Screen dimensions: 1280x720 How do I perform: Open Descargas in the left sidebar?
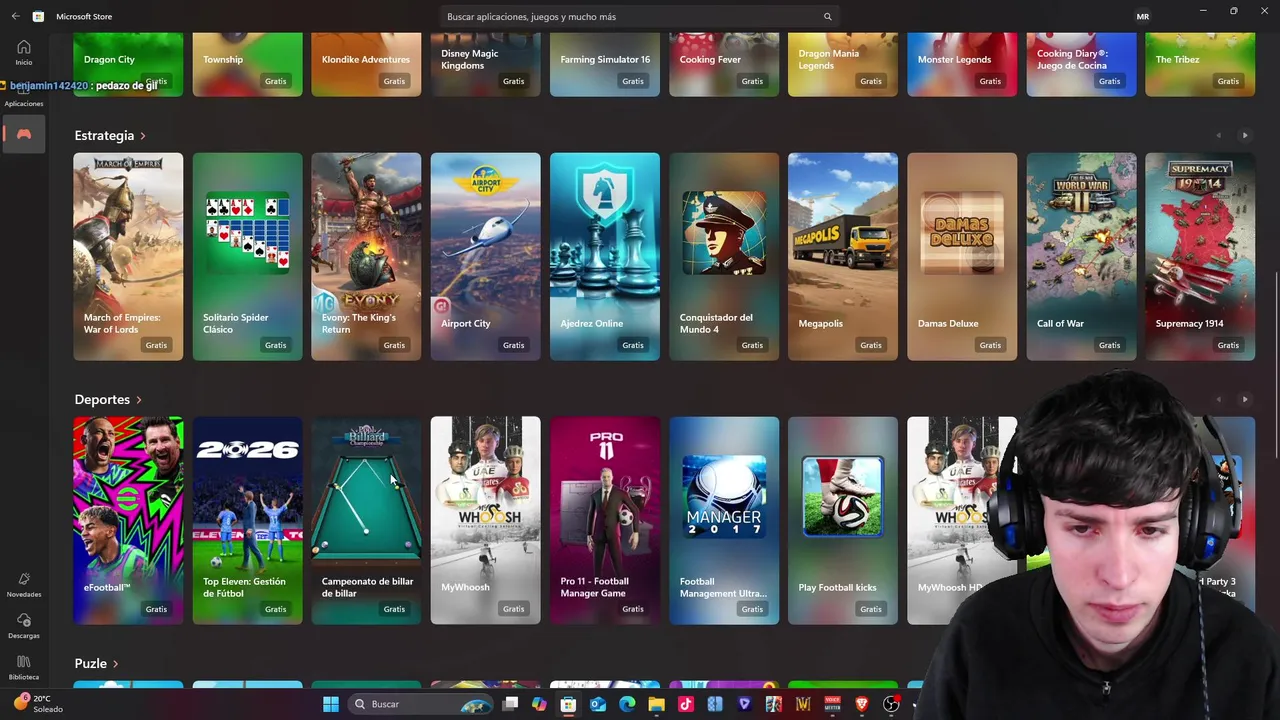tap(23, 626)
